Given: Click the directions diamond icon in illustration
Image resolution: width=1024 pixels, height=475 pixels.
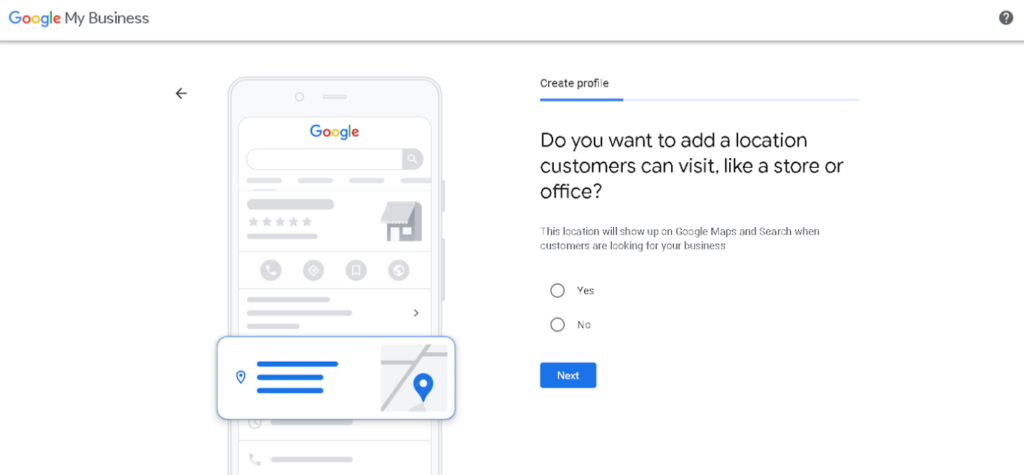Looking at the screenshot, I should (313, 270).
